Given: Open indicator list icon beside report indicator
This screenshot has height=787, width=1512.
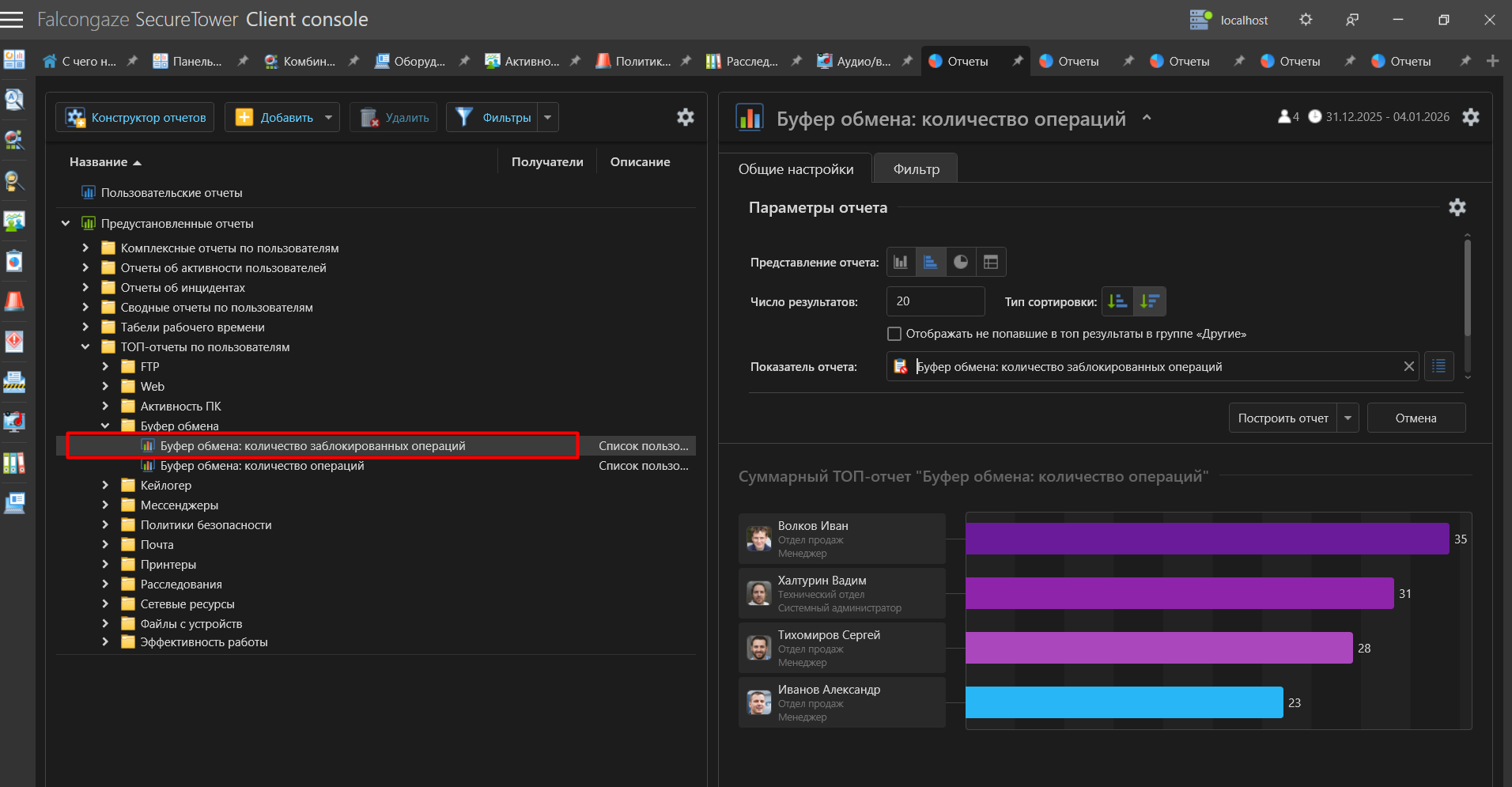Looking at the screenshot, I should [x=1438, y=366].
